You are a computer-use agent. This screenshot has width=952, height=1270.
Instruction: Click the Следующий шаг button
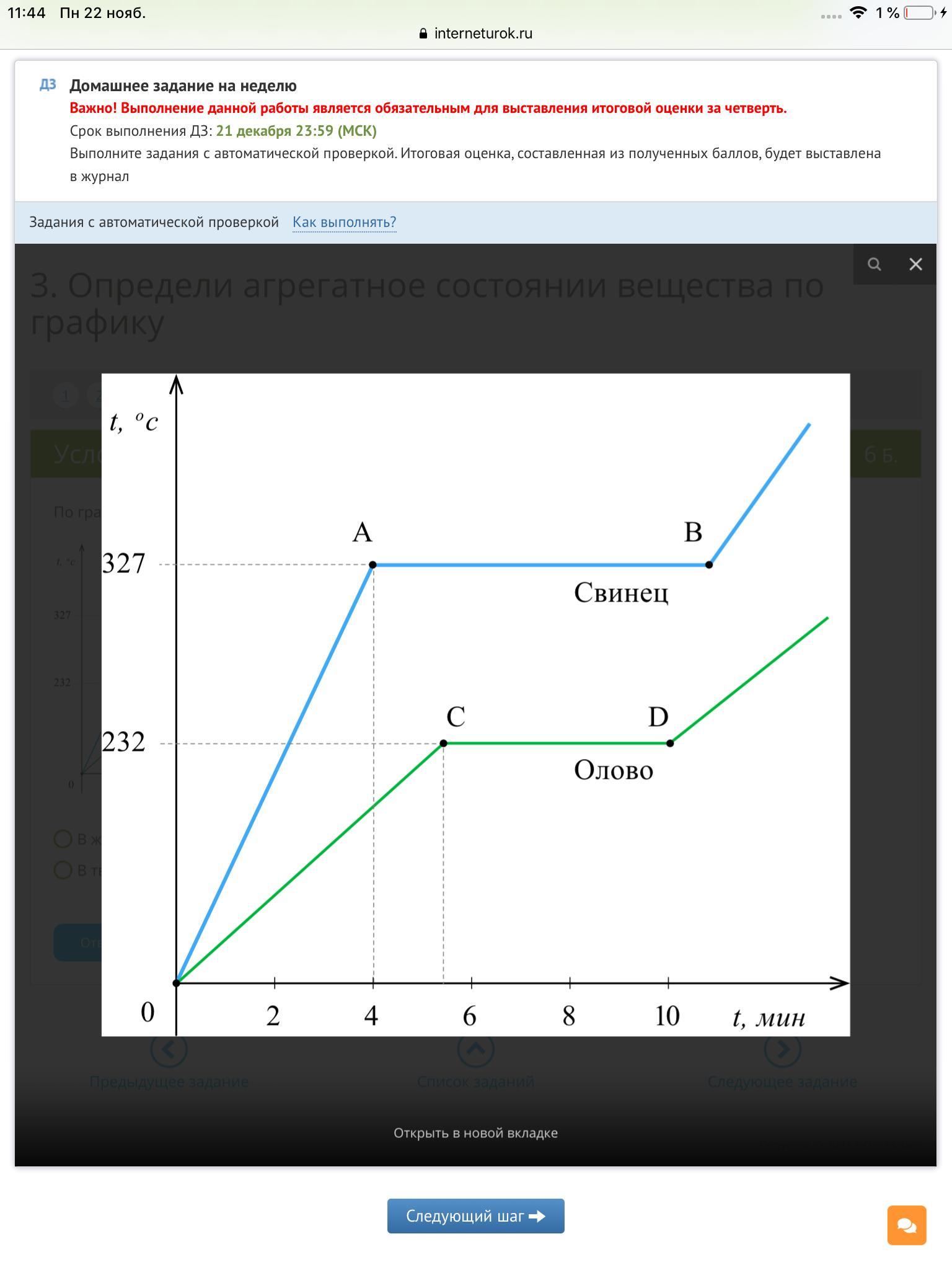point(475,1215)
